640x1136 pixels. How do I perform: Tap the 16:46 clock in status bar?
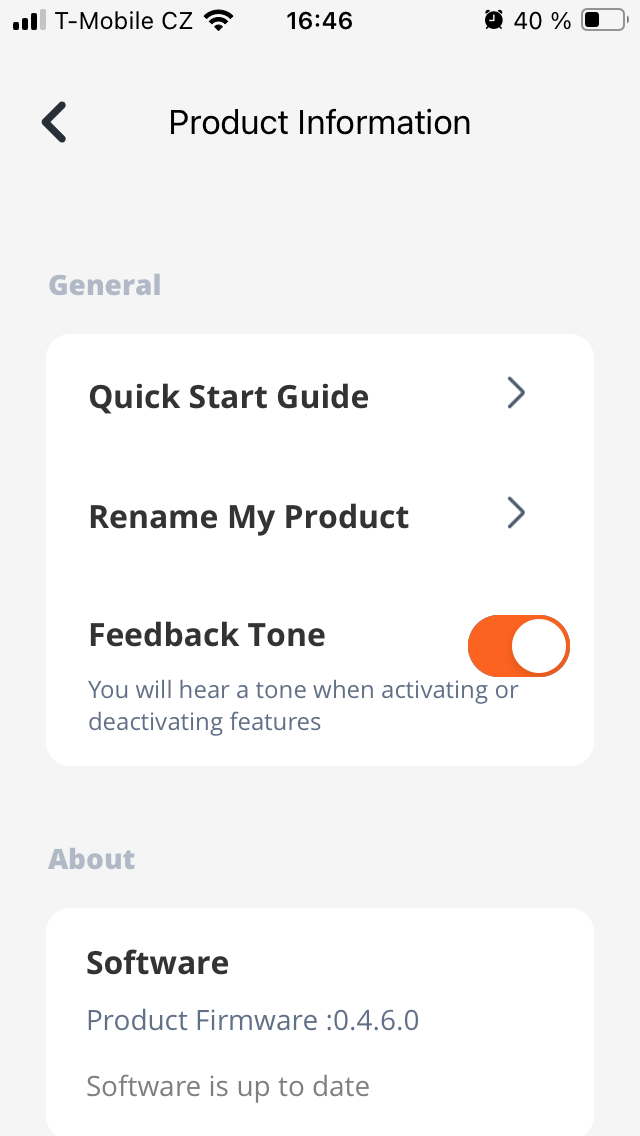click(319, 20)
